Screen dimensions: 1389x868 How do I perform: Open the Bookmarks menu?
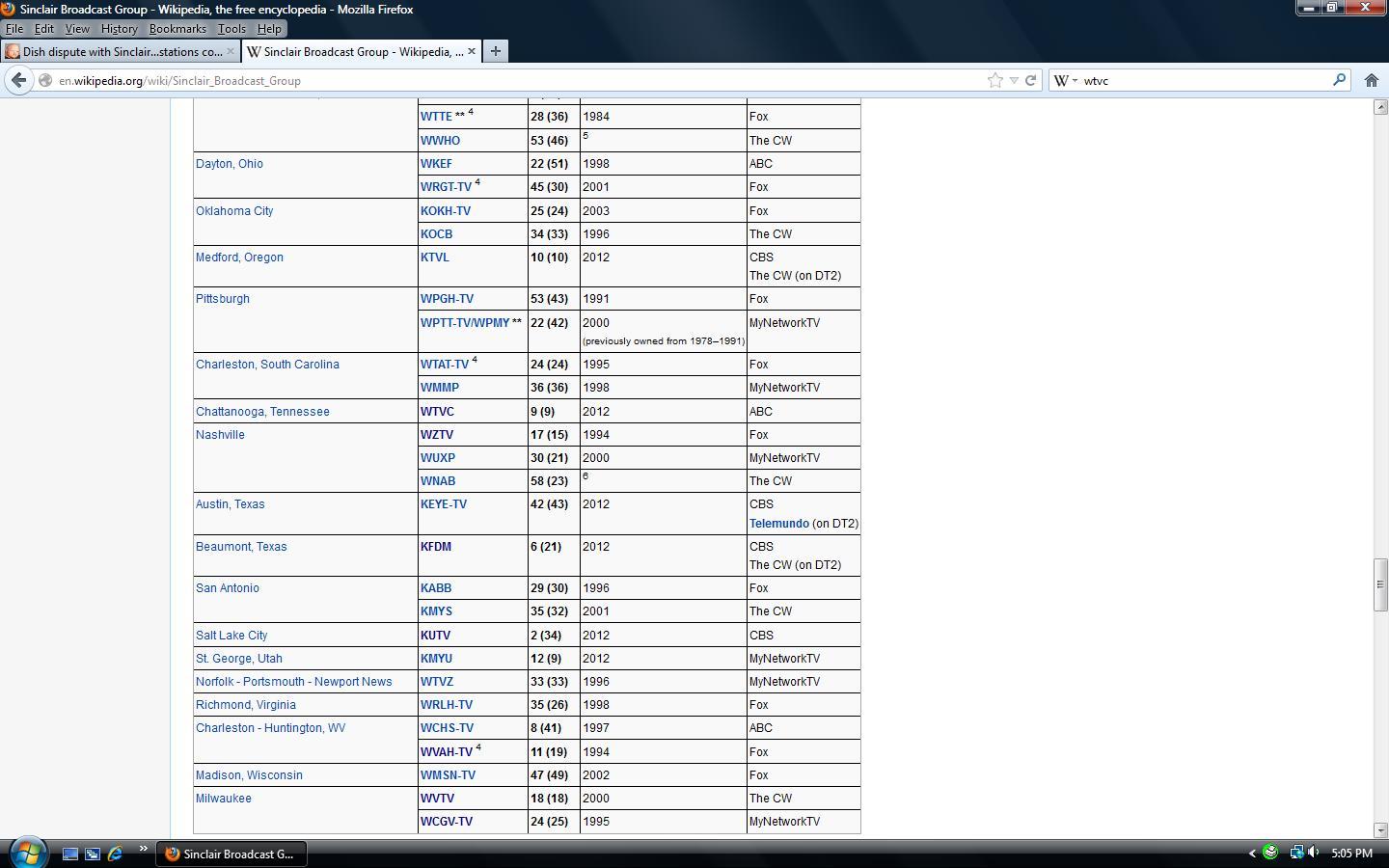177,29
